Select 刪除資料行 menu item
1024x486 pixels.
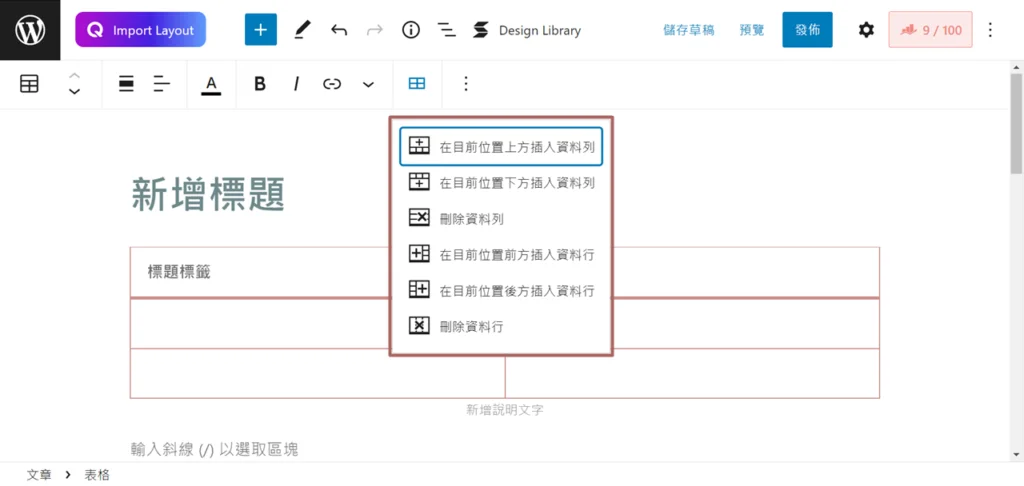(x=501, y=326)
